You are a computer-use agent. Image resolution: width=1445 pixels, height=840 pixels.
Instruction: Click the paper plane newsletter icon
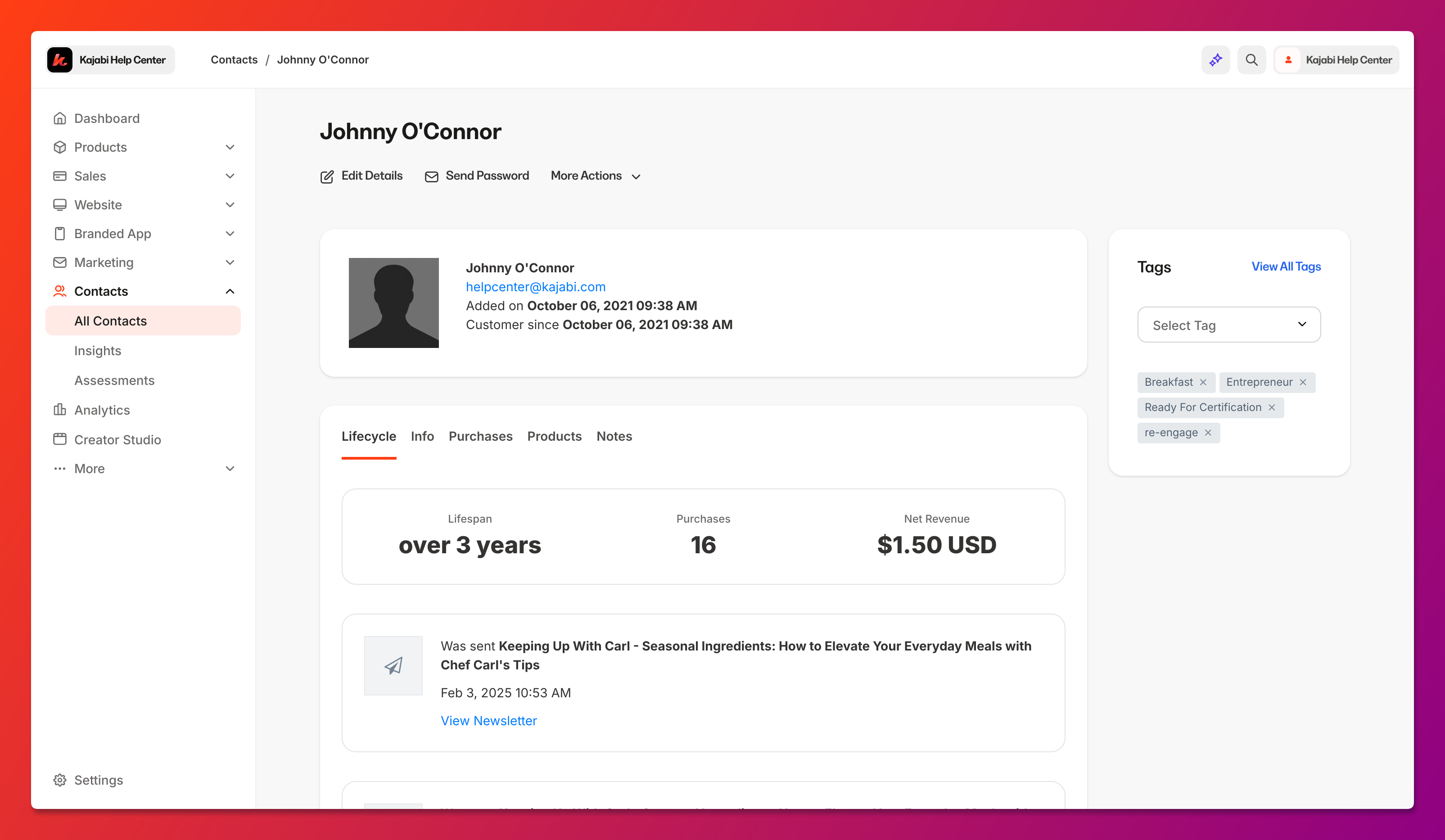393,665
